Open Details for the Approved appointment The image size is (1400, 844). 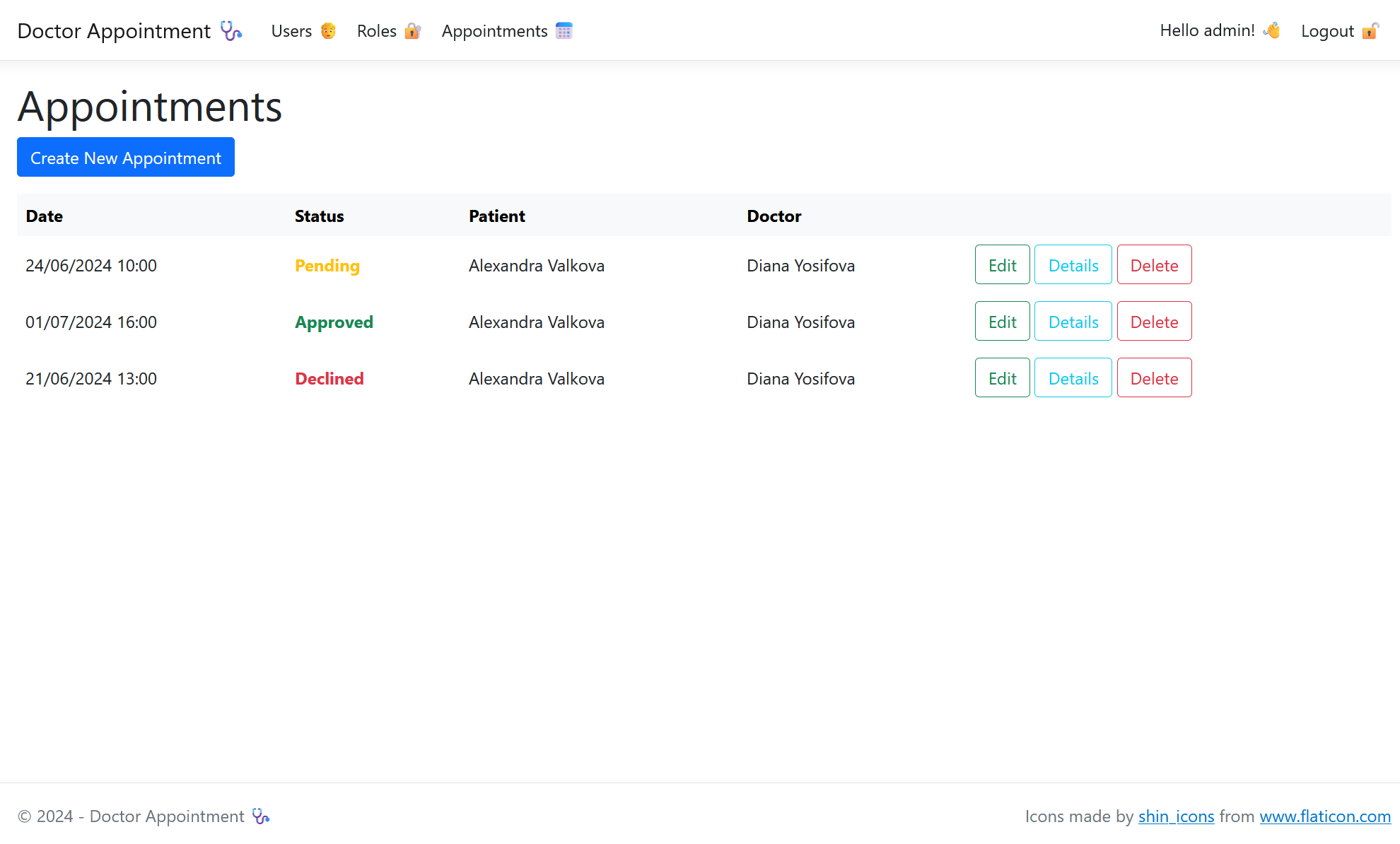coord(1072,322)
